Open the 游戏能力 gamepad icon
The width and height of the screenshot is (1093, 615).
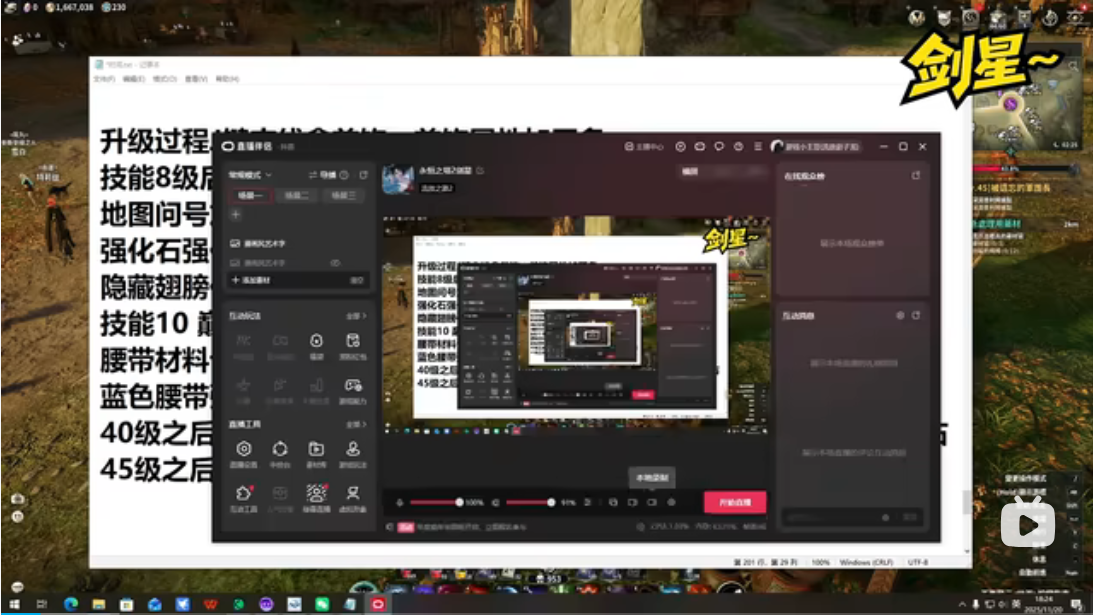point(352,387)
